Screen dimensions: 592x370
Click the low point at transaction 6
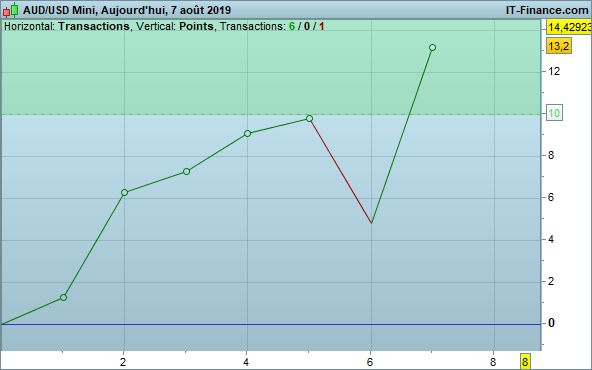(x=372, y=223)
